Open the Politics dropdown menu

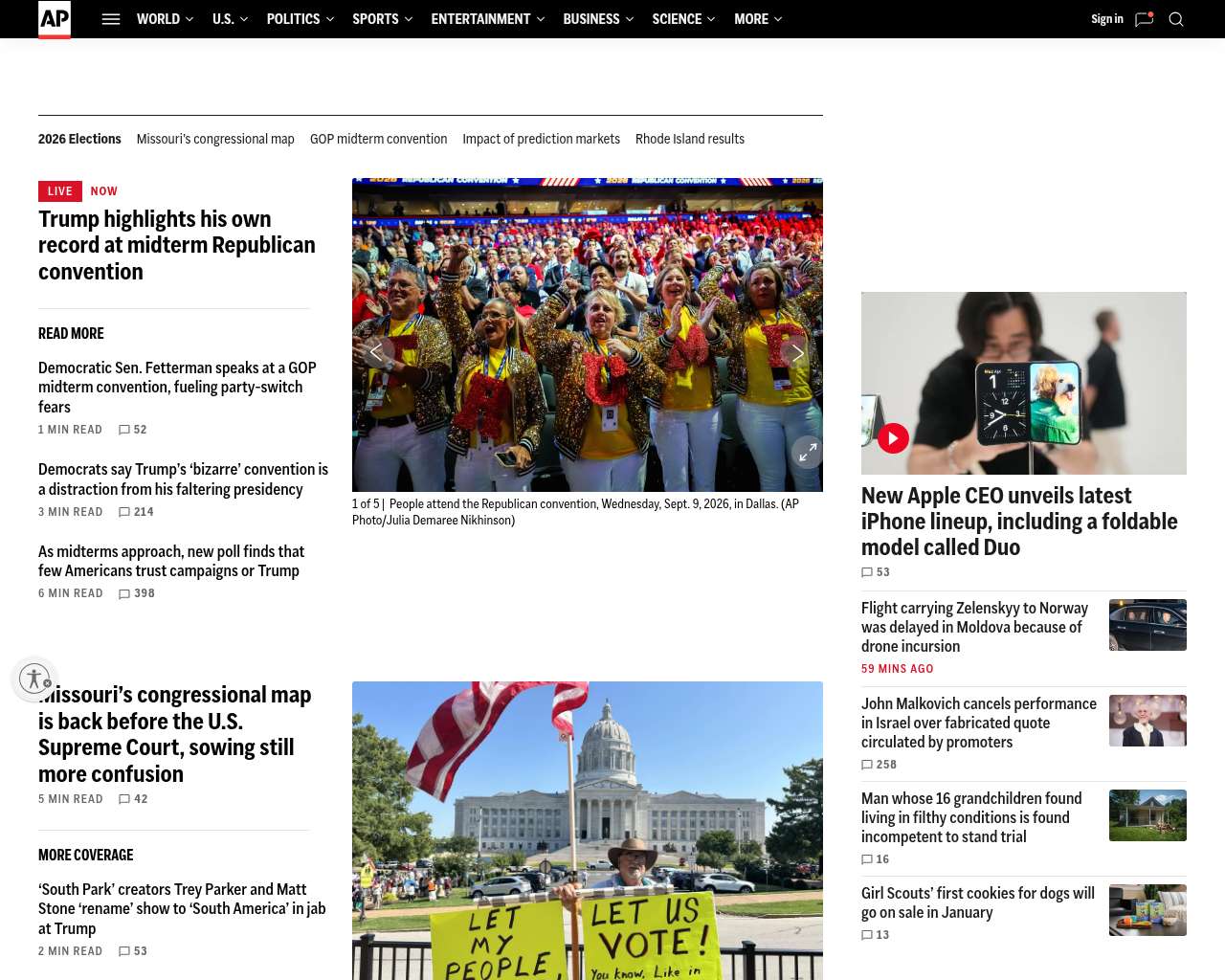pyautogui.click(x=301, y=19)
